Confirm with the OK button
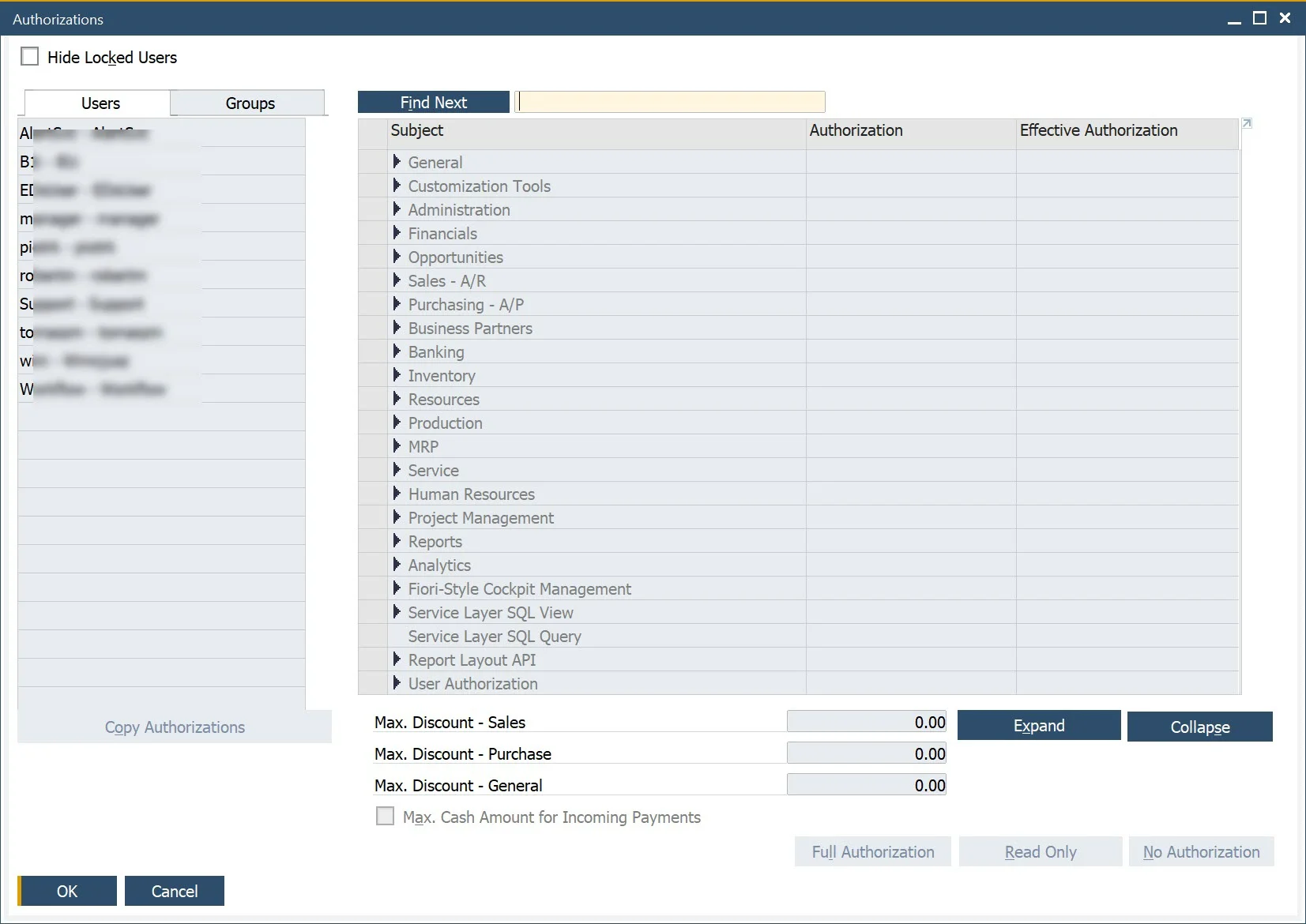The width and height of the screenshot is (1306, 924). tap(67, 891)
